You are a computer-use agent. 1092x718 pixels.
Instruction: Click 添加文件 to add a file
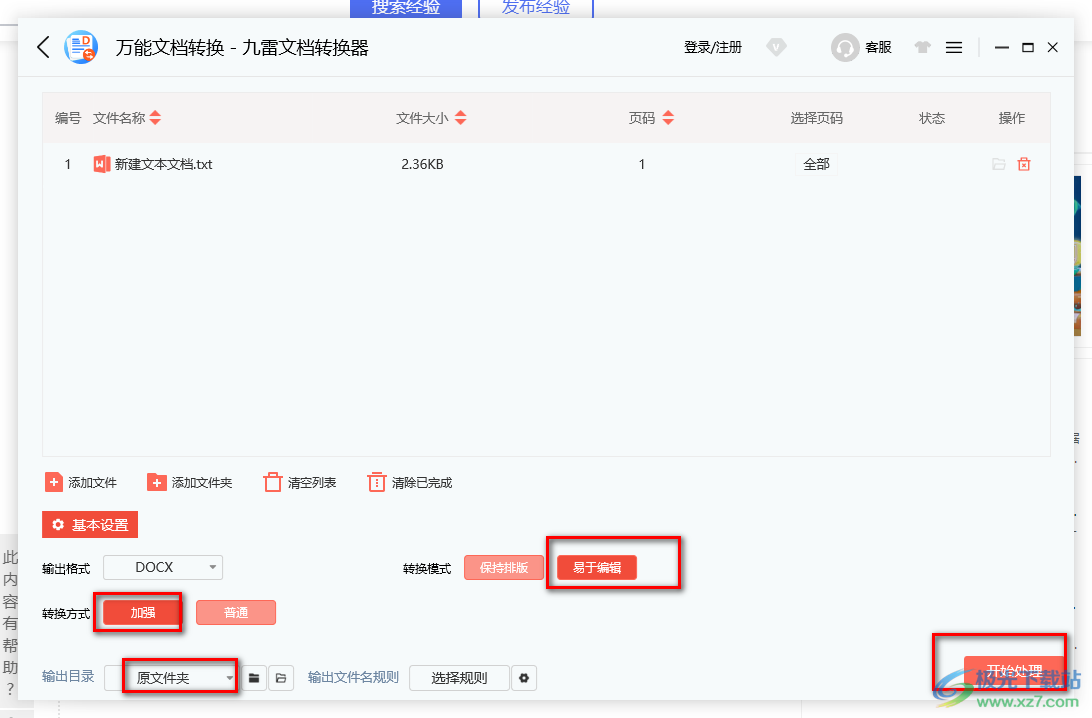(x=81, y=483)
